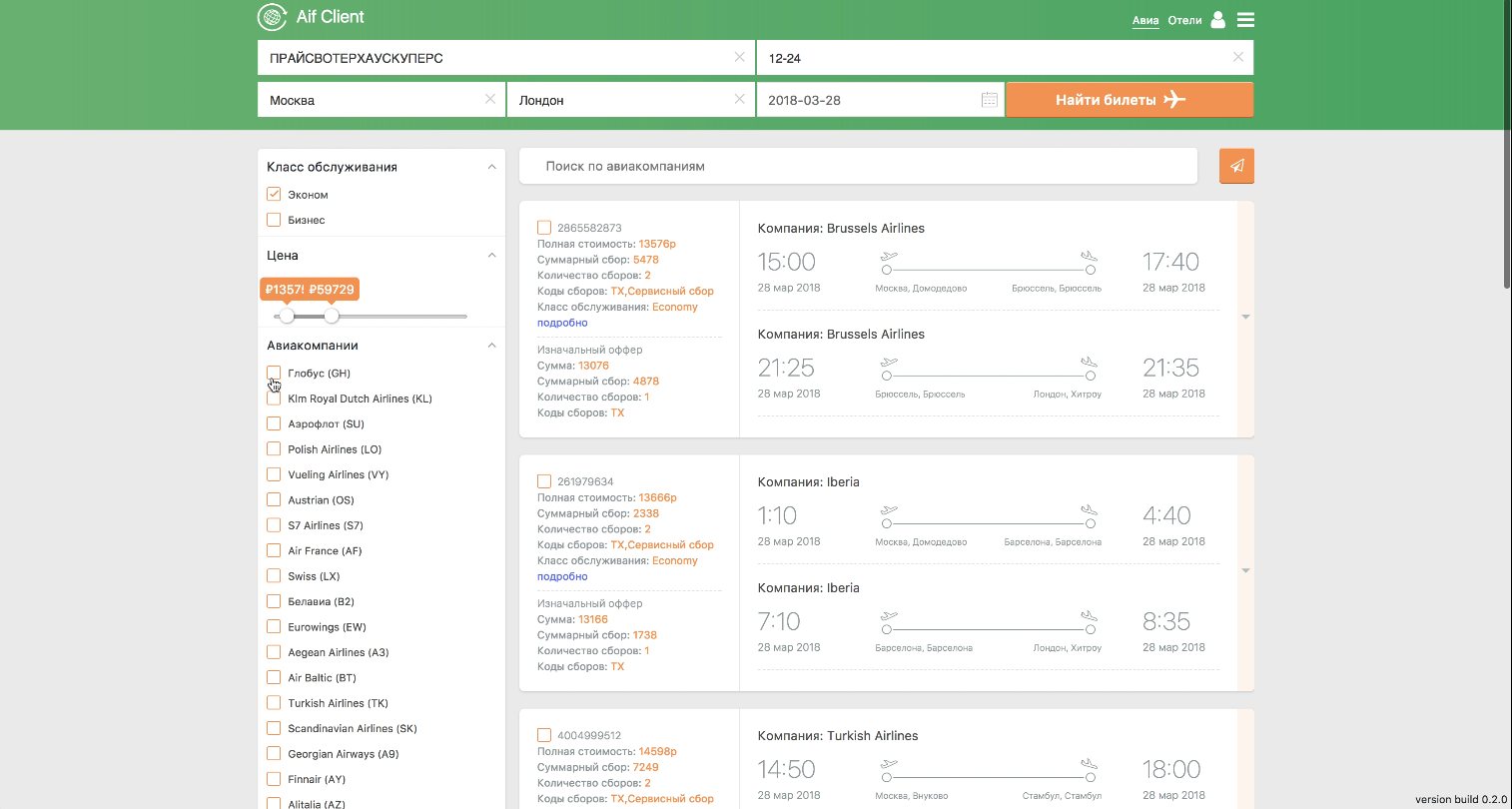The width and height of the screenshot is (1512, 809).
Task: Filter by Аэрофлот (SU) airline
Action: (x=274, y=423)
